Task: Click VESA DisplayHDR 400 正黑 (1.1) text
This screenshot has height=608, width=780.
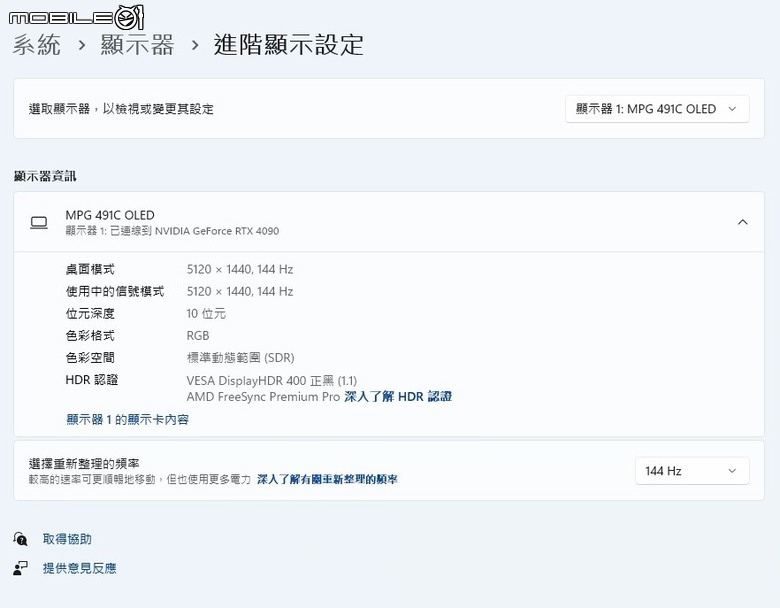Action: click(272, 381)
